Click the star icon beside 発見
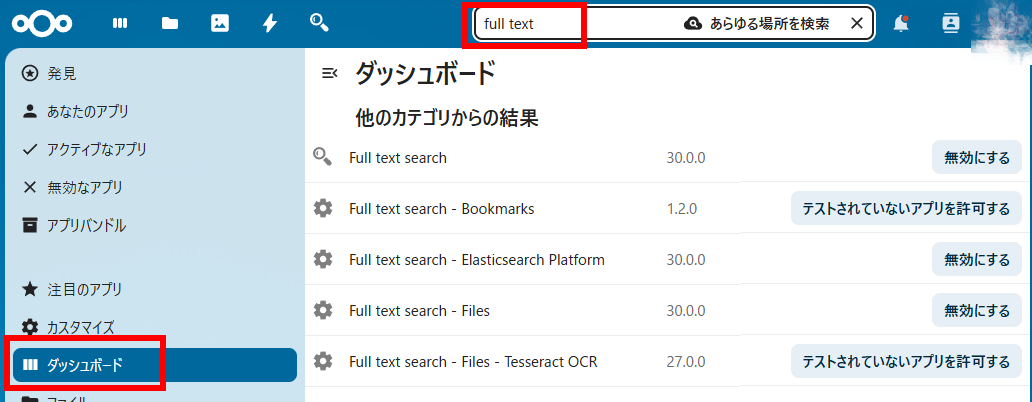 [x=30, y=74]
